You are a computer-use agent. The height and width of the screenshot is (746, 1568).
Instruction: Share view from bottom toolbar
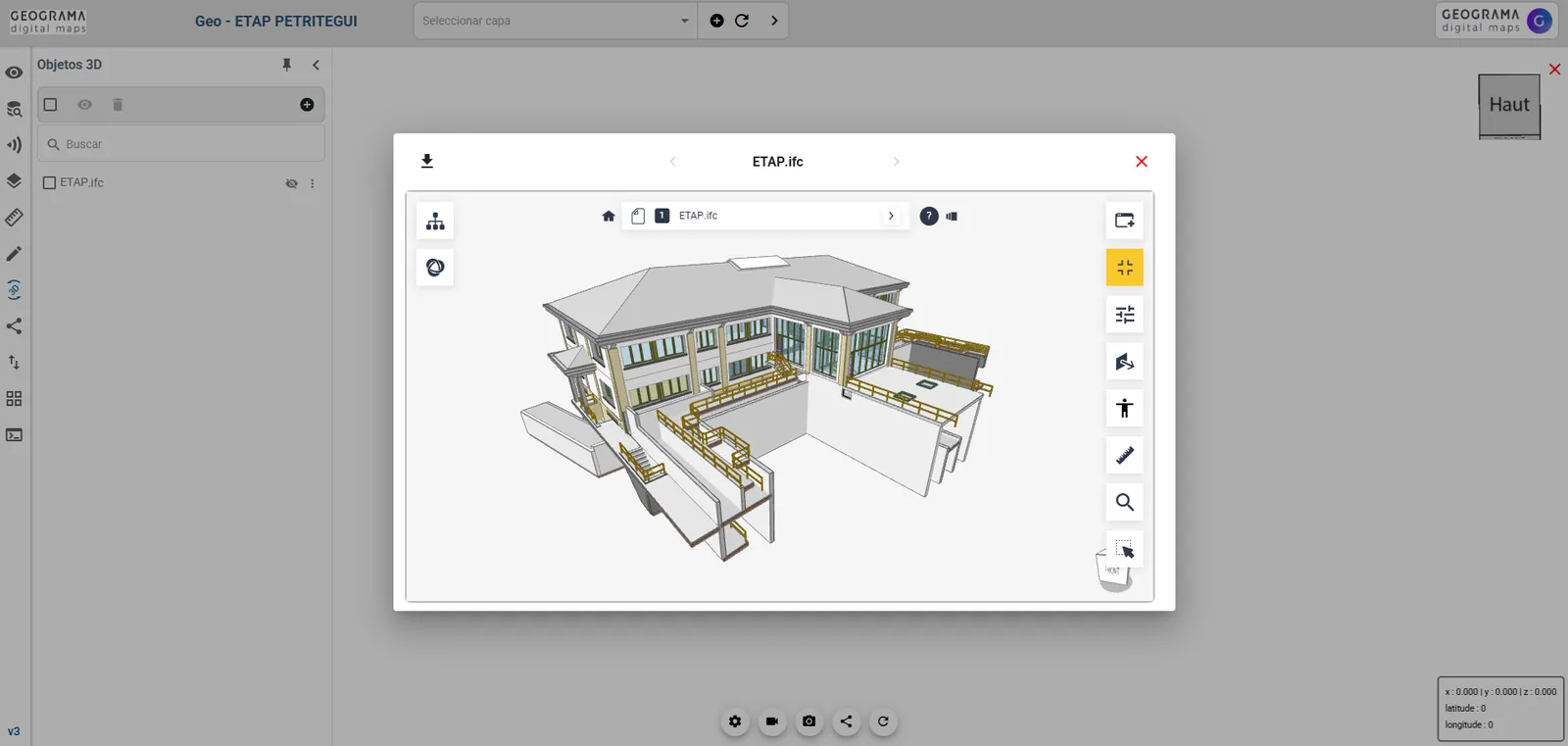coord(846,721)
